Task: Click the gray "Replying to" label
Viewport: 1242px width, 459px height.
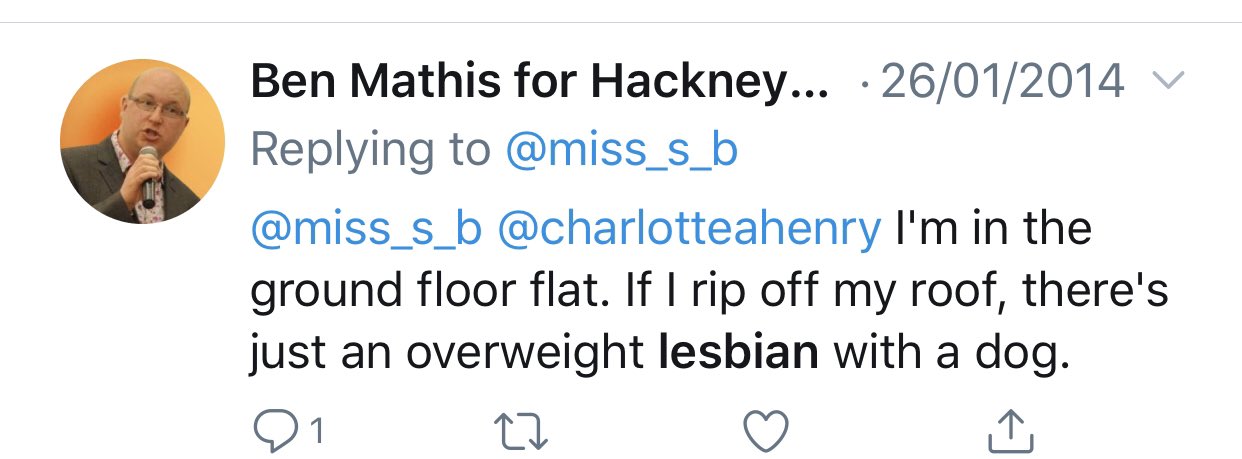Action: click(370, 150)
